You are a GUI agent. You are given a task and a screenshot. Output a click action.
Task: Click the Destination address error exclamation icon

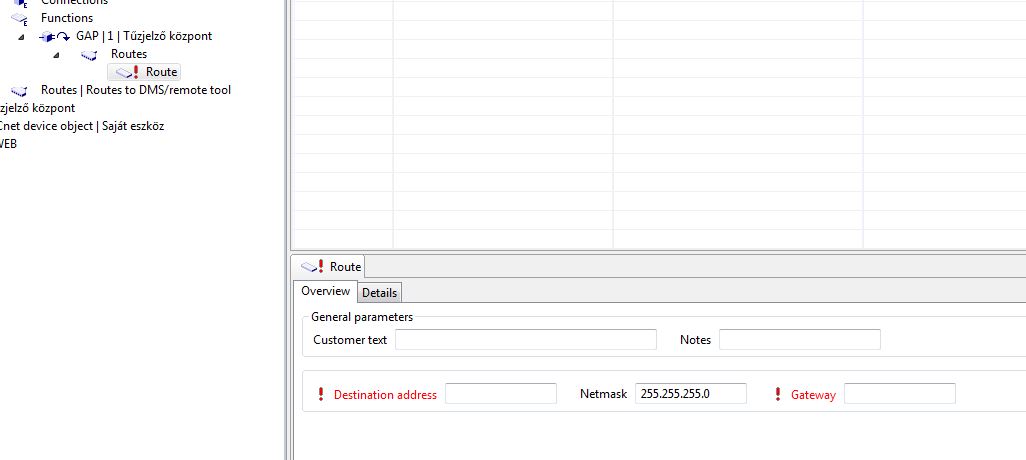coord(321,395)
